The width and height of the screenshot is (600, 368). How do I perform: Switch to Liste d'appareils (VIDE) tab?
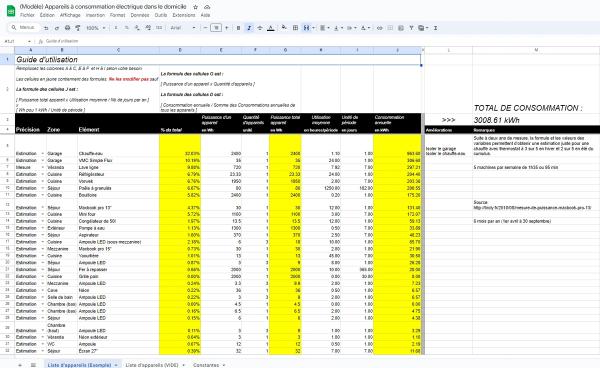[152, 365]
